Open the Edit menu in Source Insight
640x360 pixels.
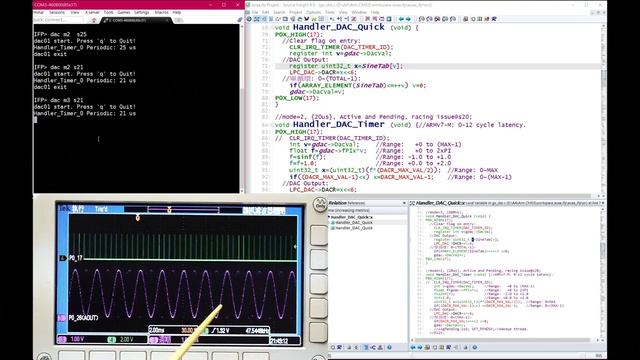(x=266, y=13)
